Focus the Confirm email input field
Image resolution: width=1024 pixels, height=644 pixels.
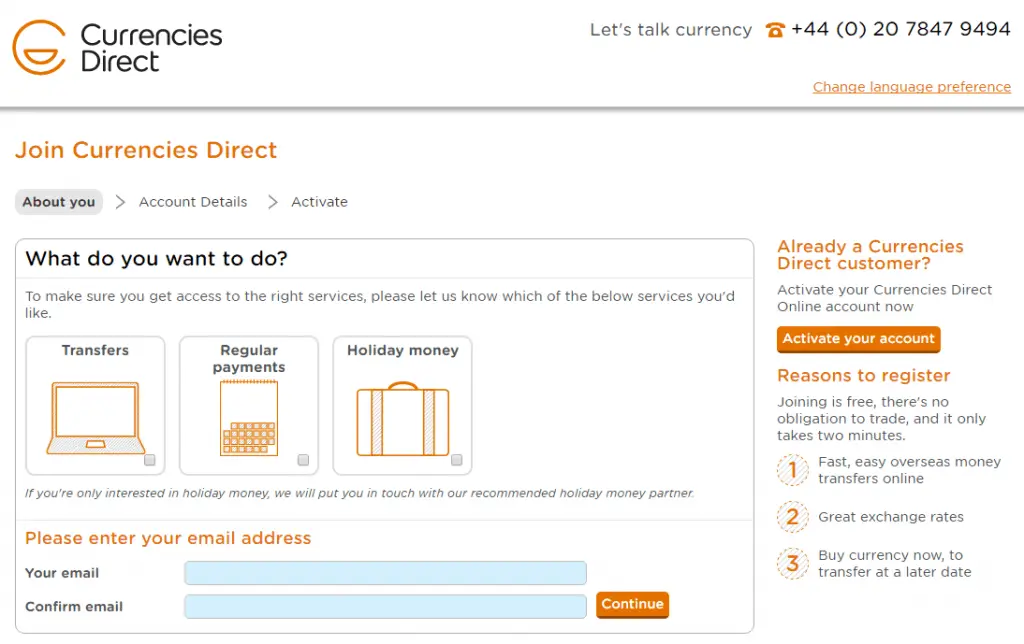pyautogui.click(x=385, y=606)
